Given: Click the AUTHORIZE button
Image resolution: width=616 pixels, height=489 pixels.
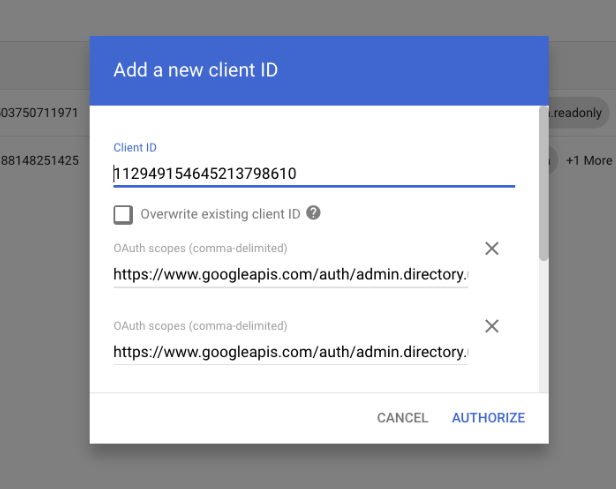Looking at the screenshot, I should (488, 418).
